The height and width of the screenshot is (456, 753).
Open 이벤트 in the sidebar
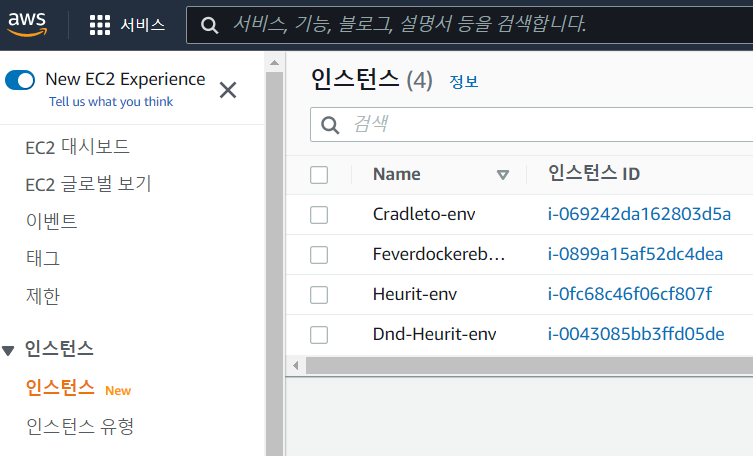pyautogui.click(x=51, y=221)
